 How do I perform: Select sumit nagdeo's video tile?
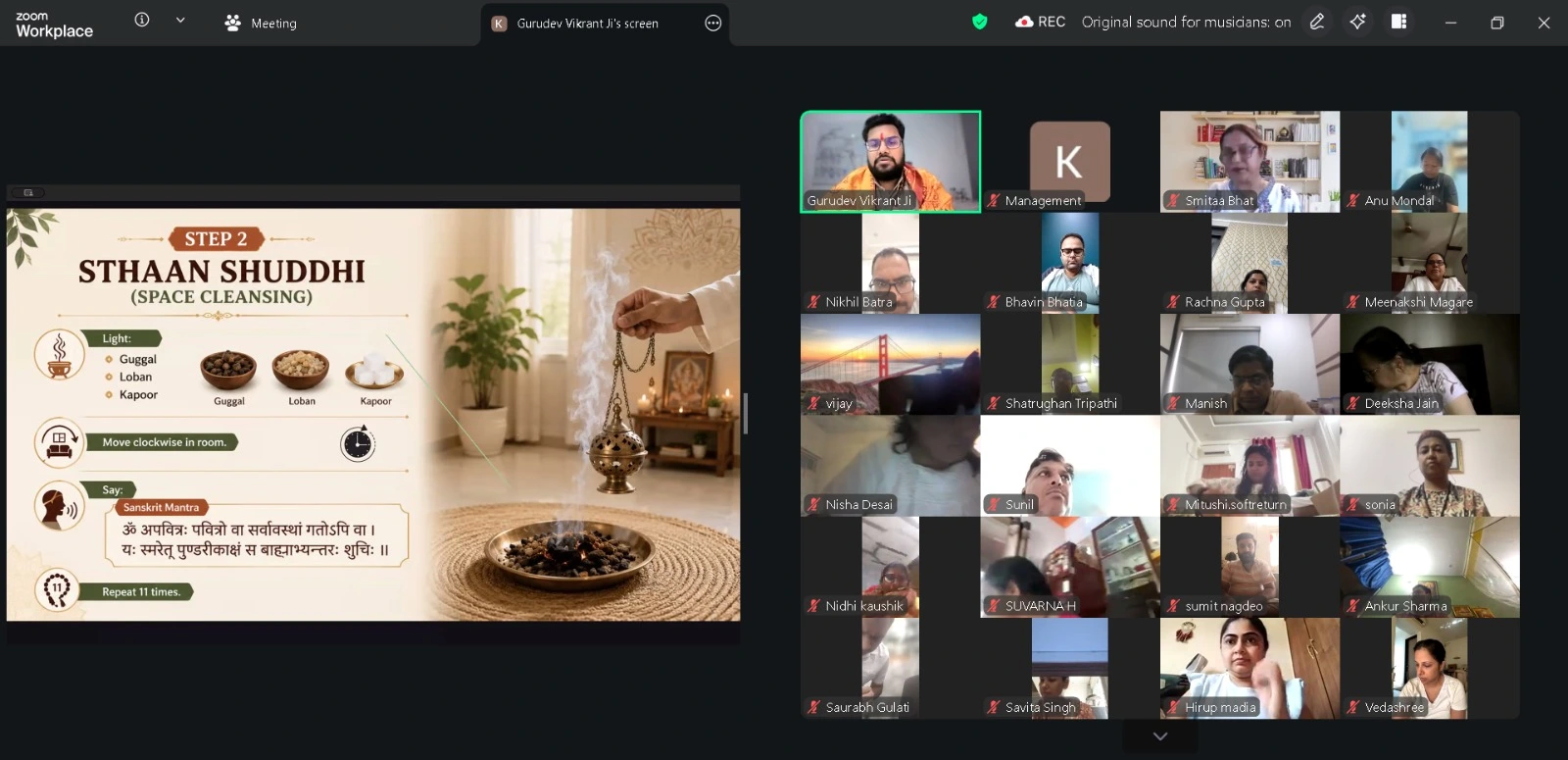click(x=1249, y=567)
